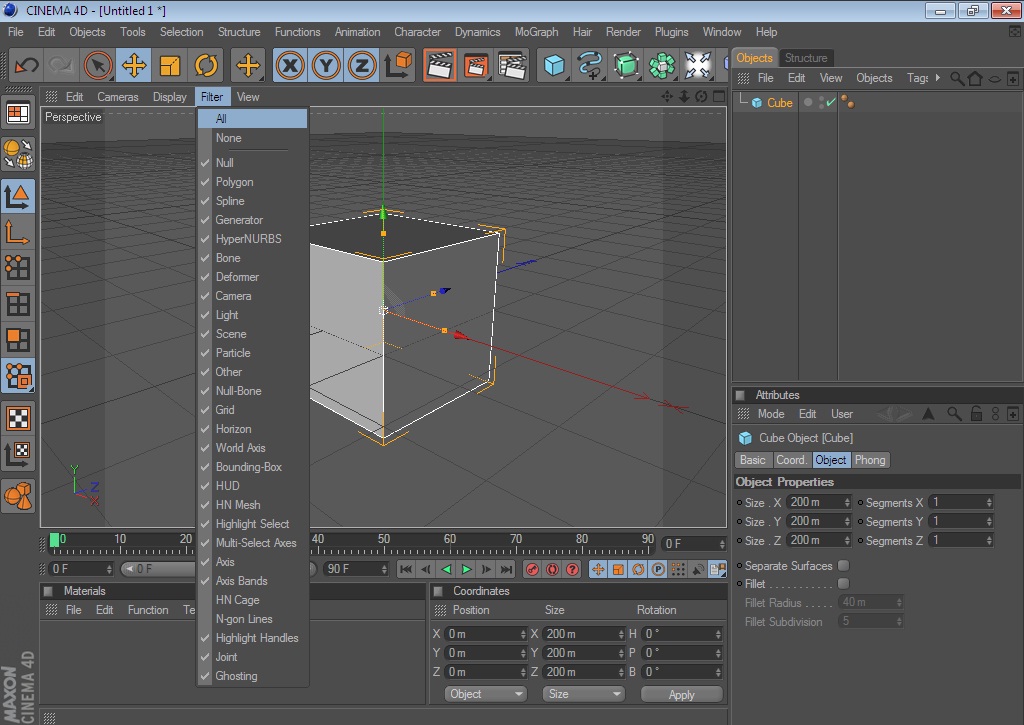
Task: Uncheck the Polygon filter option
Action: 253,182
